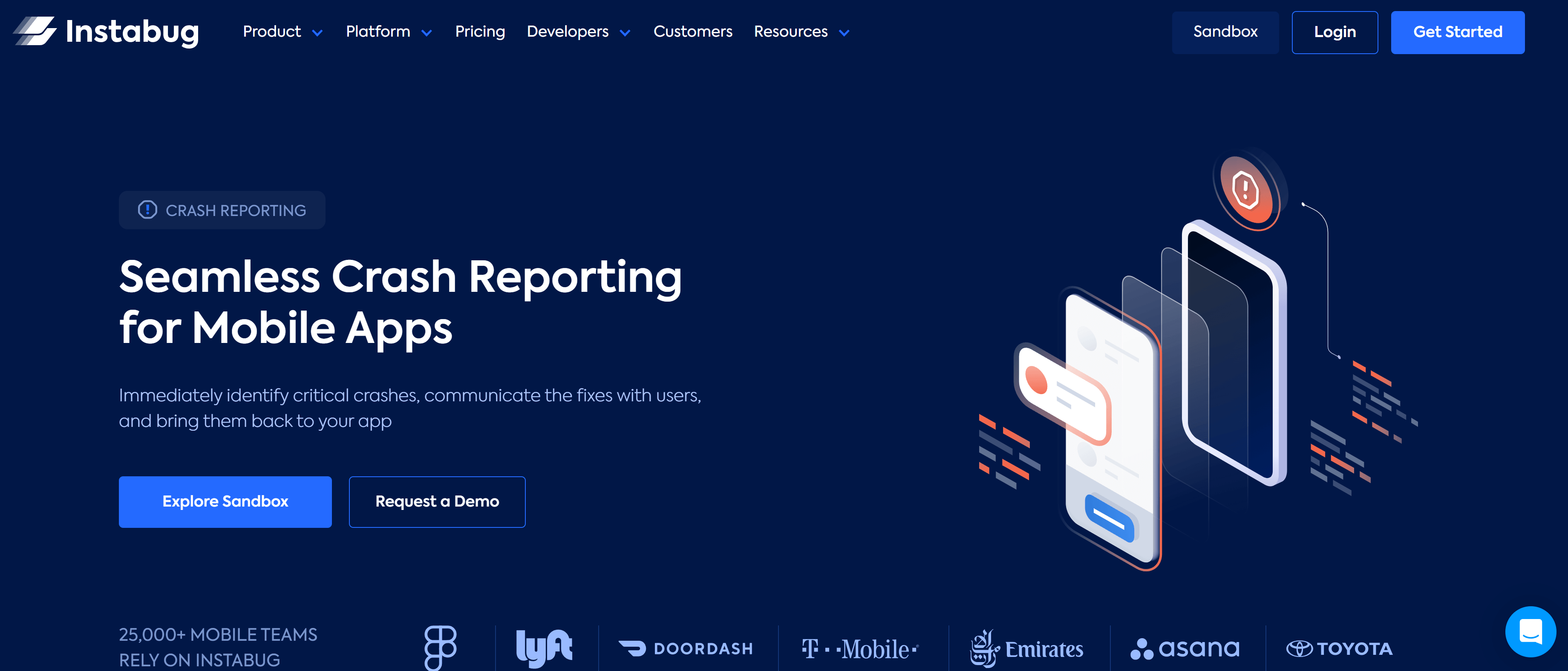Viewport: 1568px width, 671px height.
Task: Click the Crash Reporting badge
Action: tap(222, 210)
